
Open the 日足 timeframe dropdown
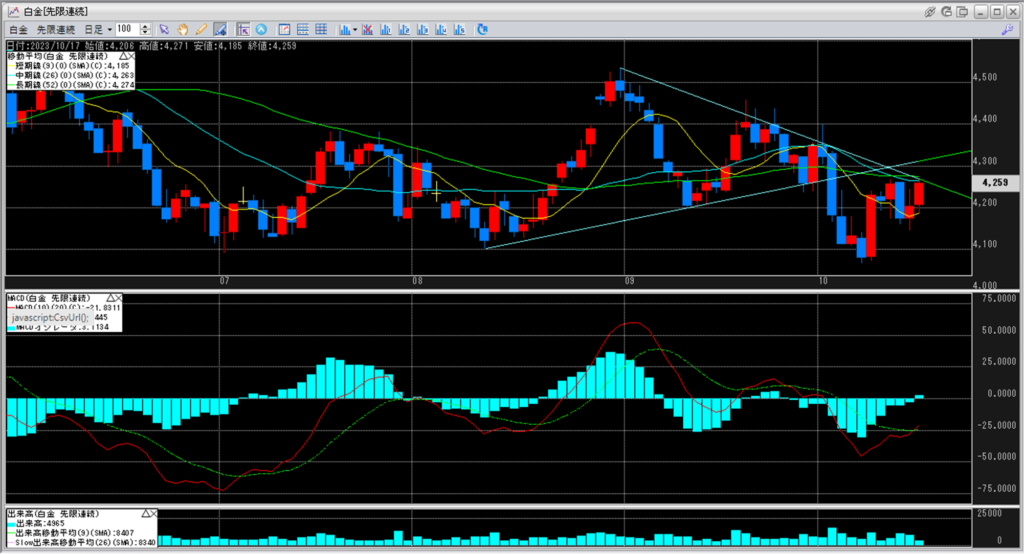coord(98,29)
